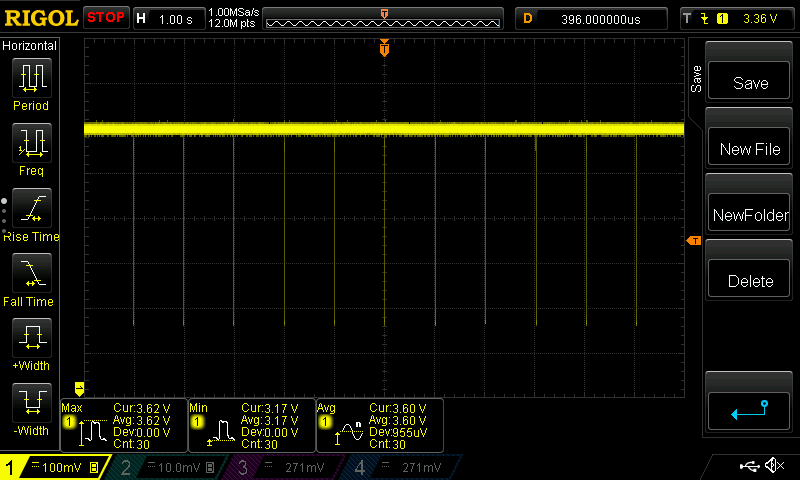
Task: Select channel 2 10.0mV tab
Action: pyautogui.click(x=169, y=467)
